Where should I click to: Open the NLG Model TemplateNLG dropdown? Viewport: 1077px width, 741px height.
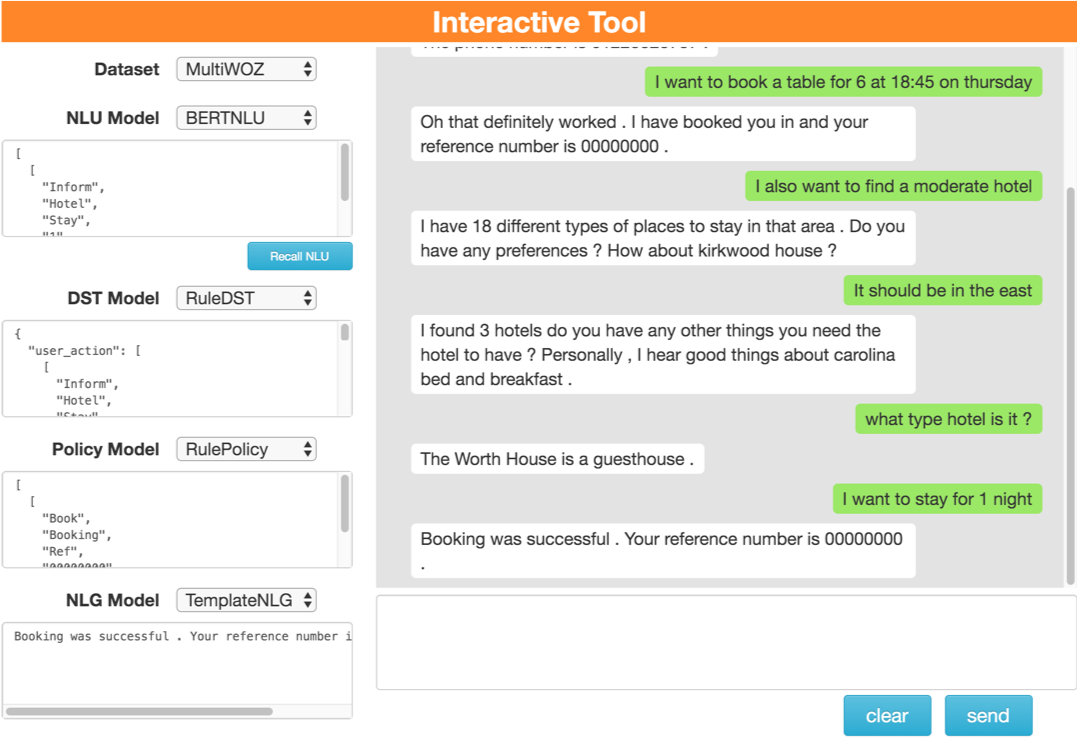tap(246, 600)
